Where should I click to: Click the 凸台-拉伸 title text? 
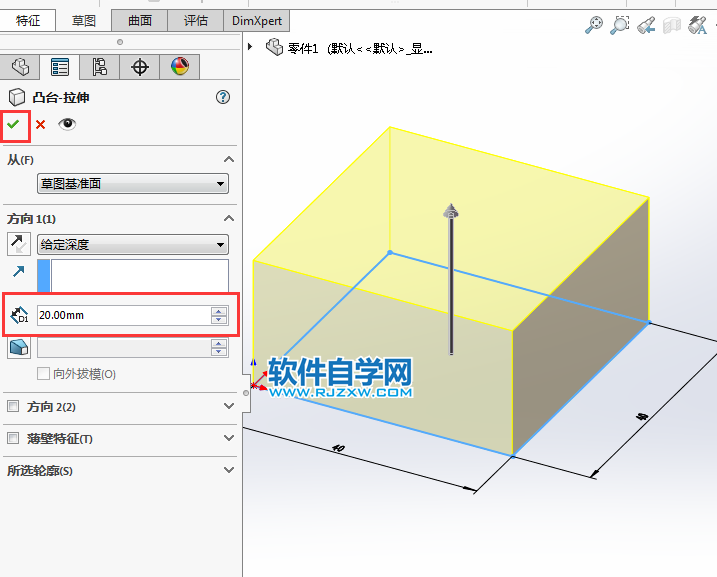pyautogui.click(x=61, y=97)
